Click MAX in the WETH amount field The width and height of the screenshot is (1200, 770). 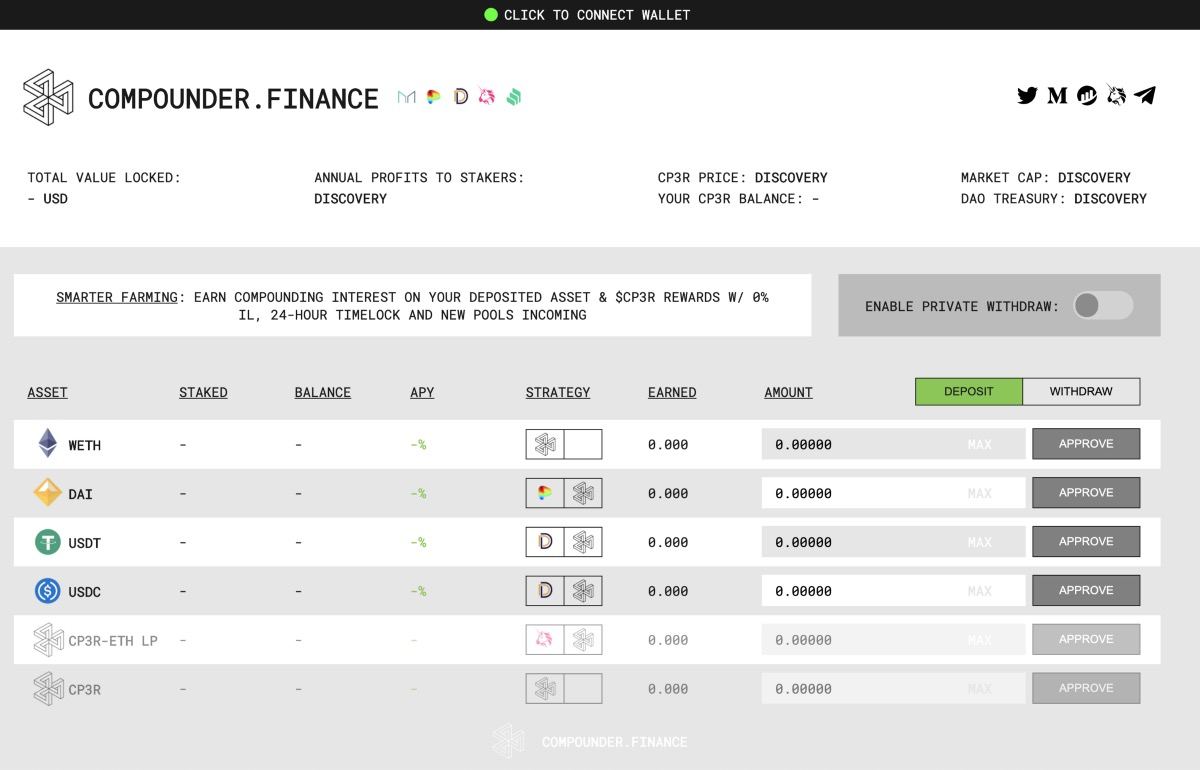tap(980, 445)
